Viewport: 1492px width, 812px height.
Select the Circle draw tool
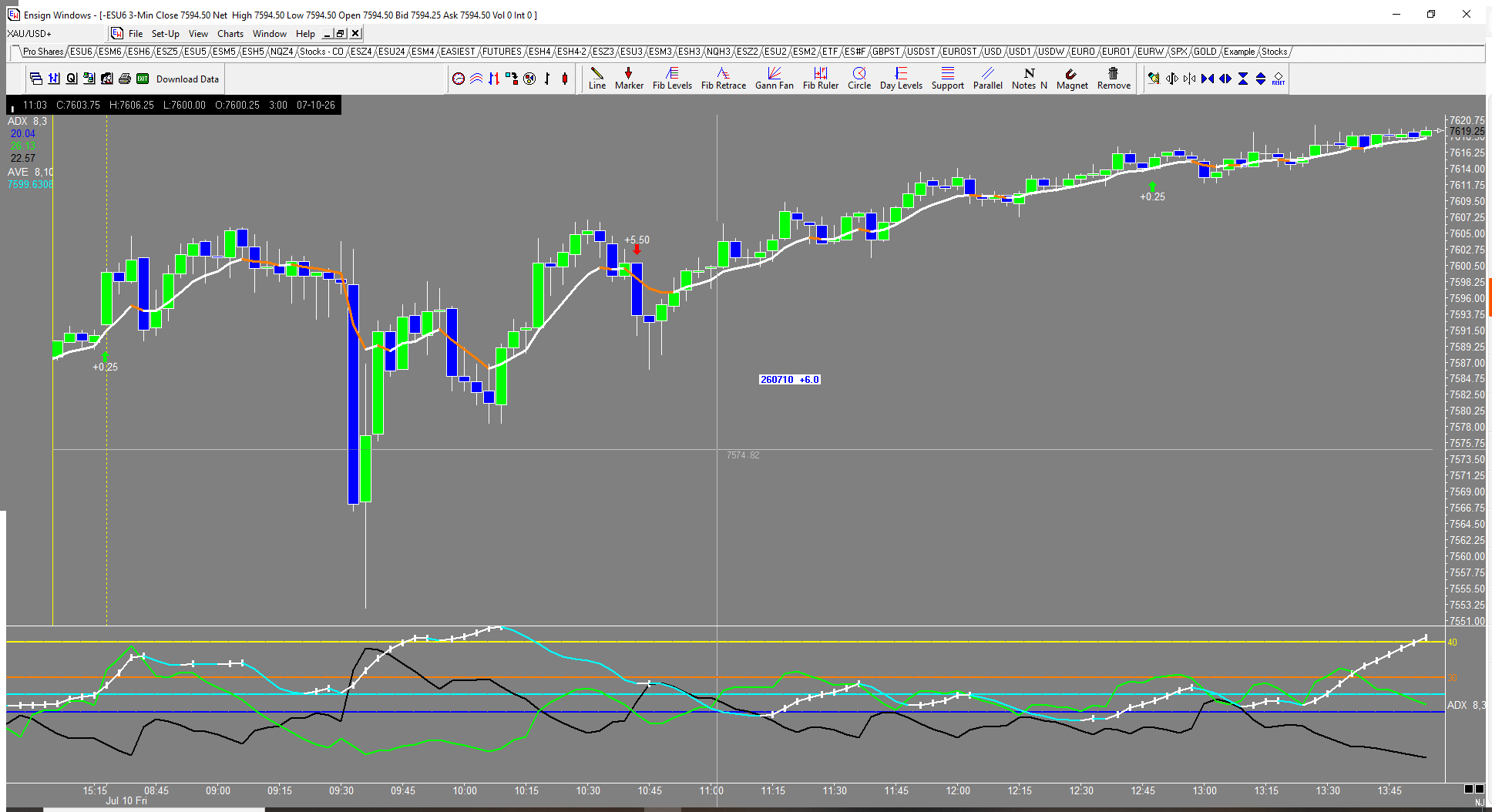(x=859, y=79)
